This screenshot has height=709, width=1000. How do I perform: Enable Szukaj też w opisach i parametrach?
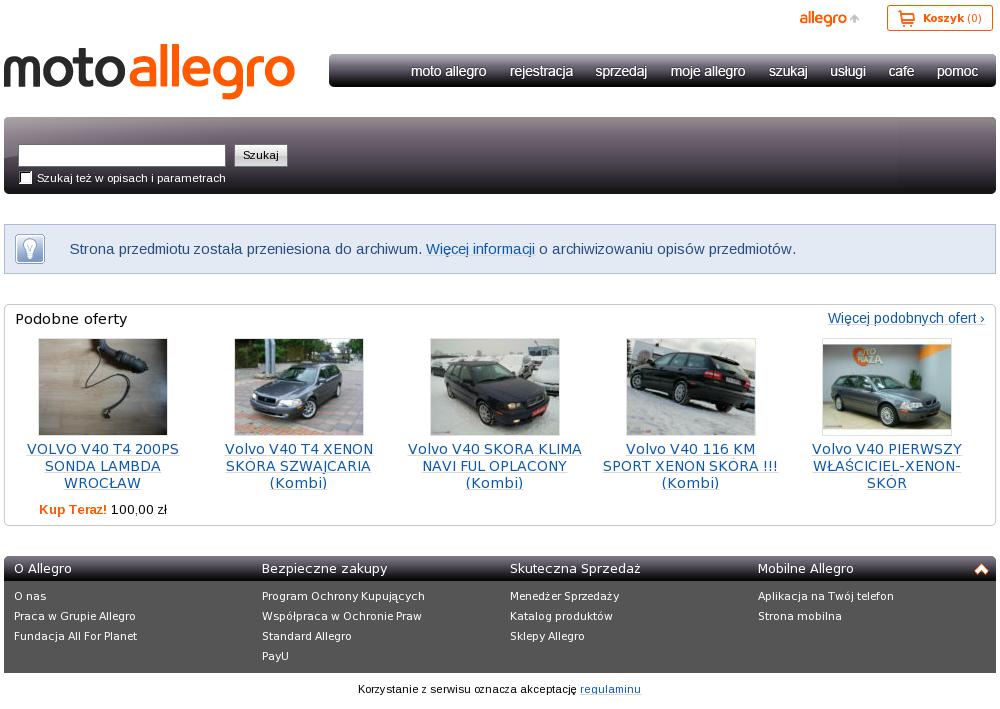tap(26, 178)
